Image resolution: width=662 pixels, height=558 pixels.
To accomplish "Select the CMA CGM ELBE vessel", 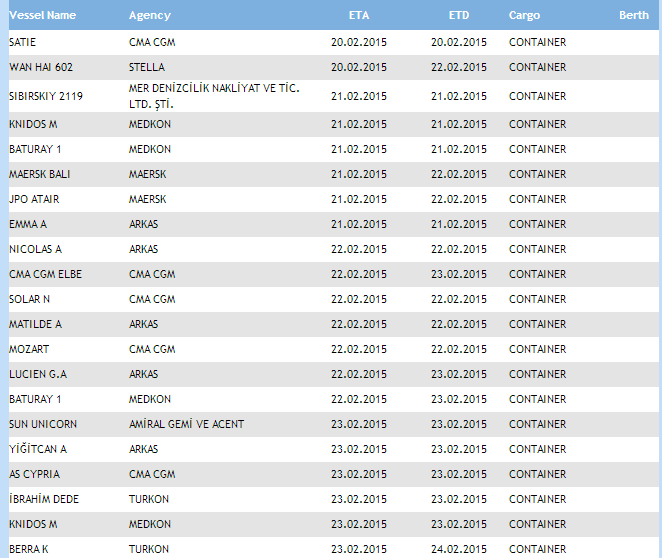I will tap(43, 274).
